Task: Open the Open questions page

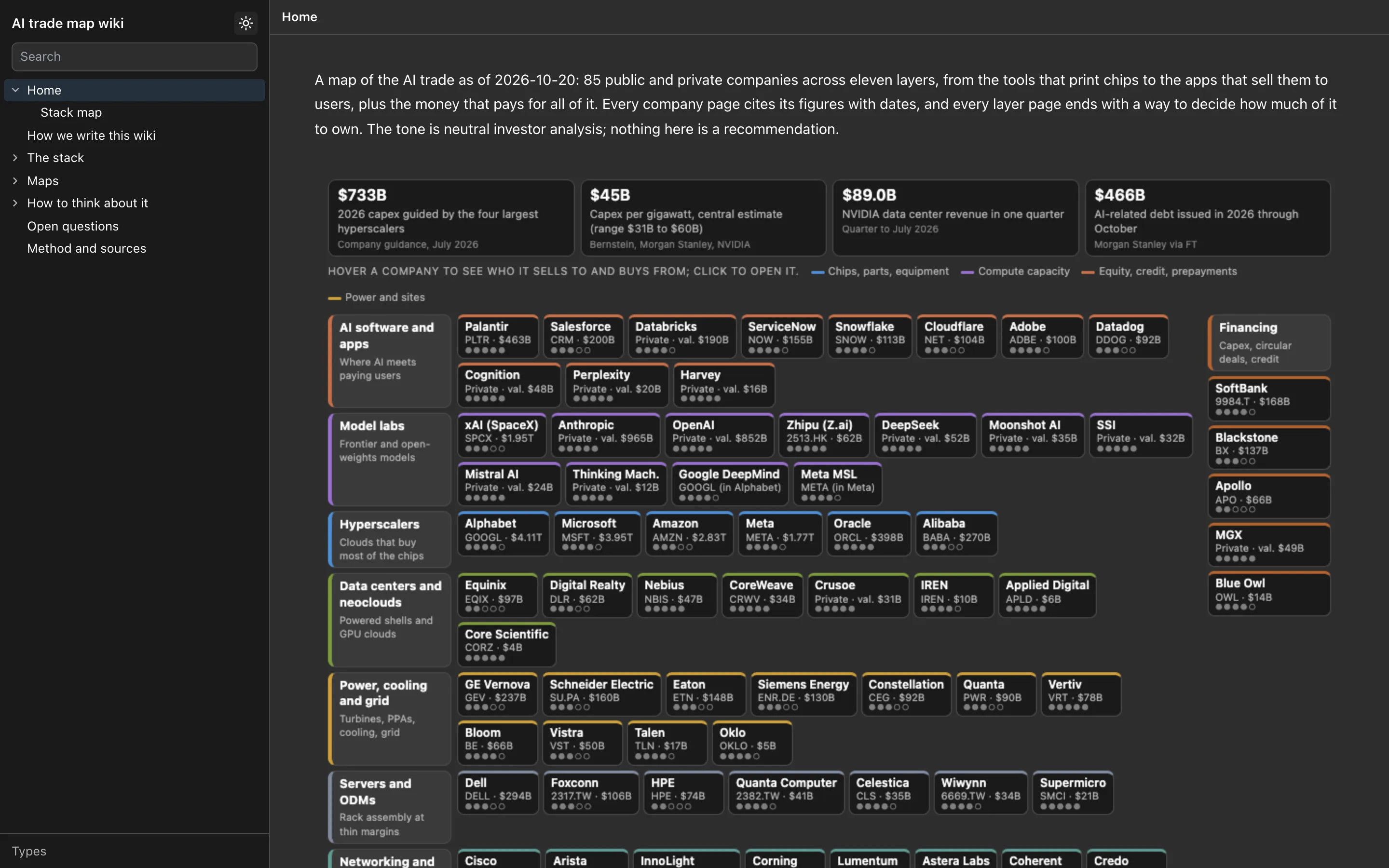Action: click(73, 226)
